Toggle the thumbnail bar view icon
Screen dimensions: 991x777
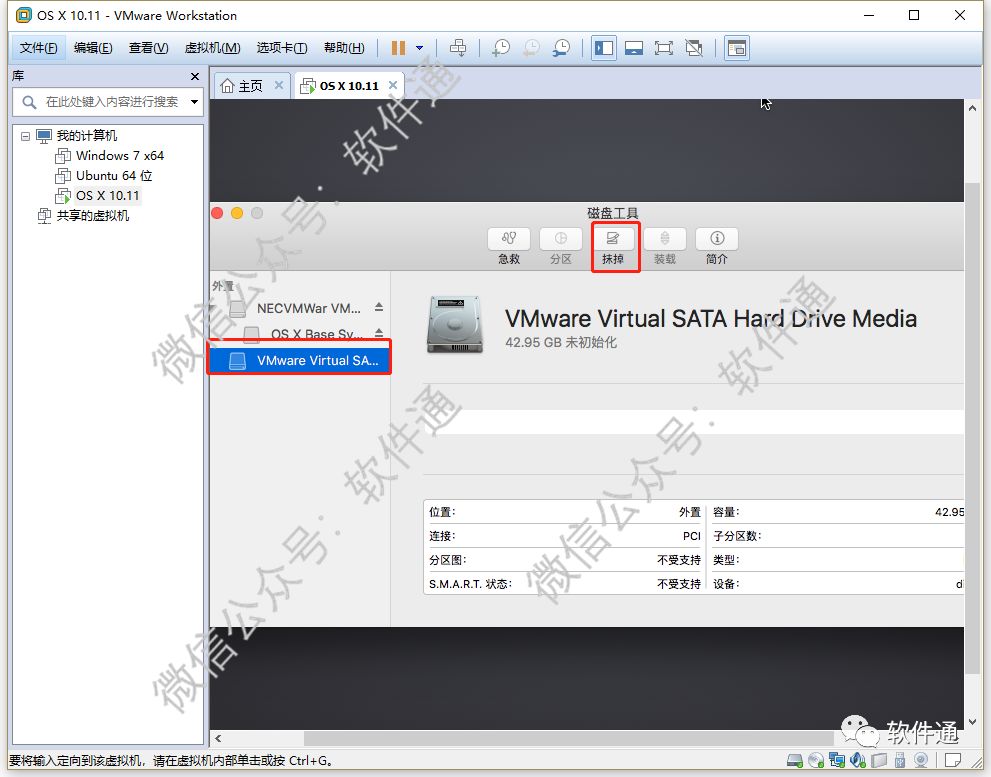(x=634, y=48)
